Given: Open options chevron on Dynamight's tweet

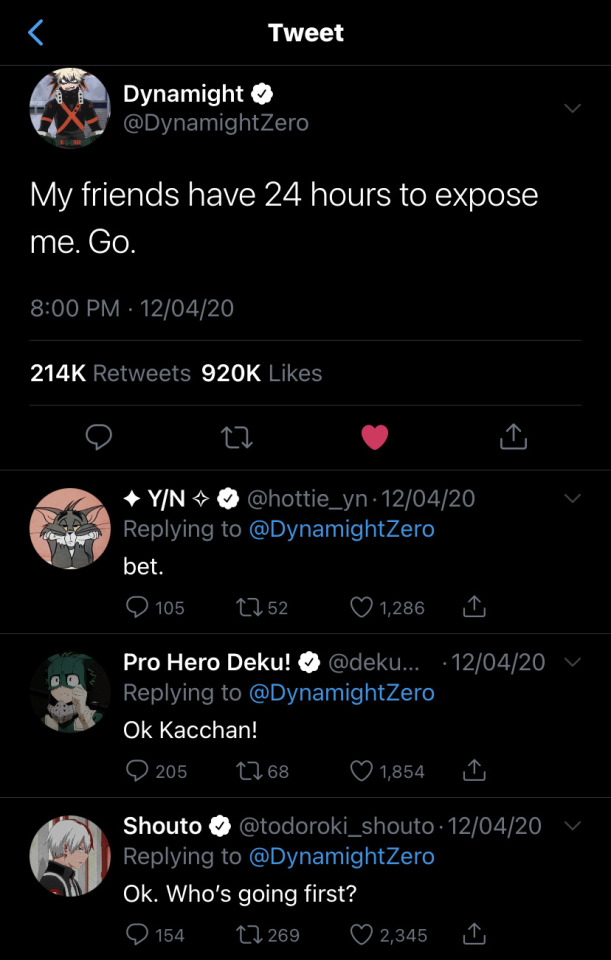Looking at the screenshot, I should tap(572, 108).
